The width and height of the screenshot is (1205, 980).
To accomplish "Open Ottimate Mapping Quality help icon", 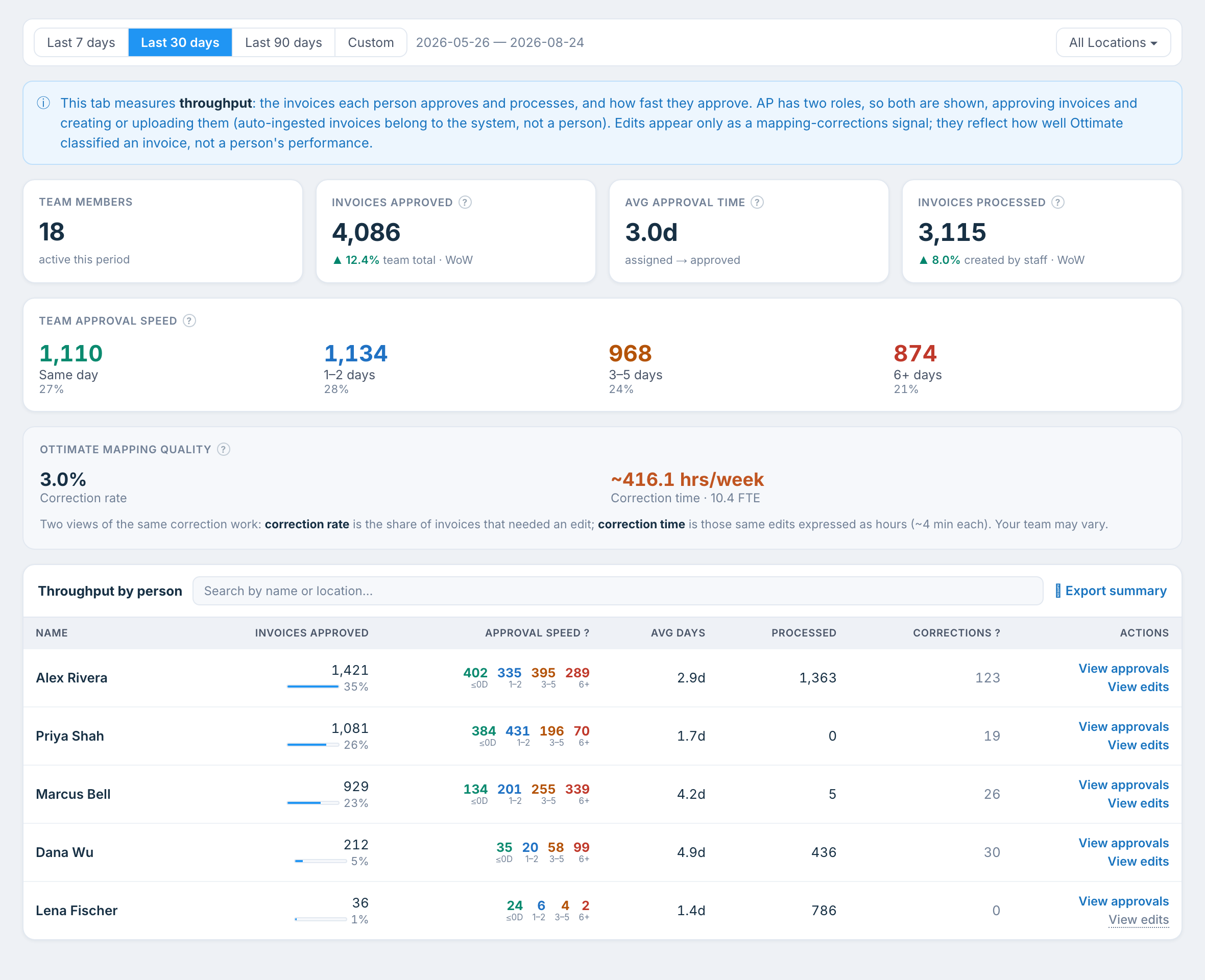I will (224, 449).
